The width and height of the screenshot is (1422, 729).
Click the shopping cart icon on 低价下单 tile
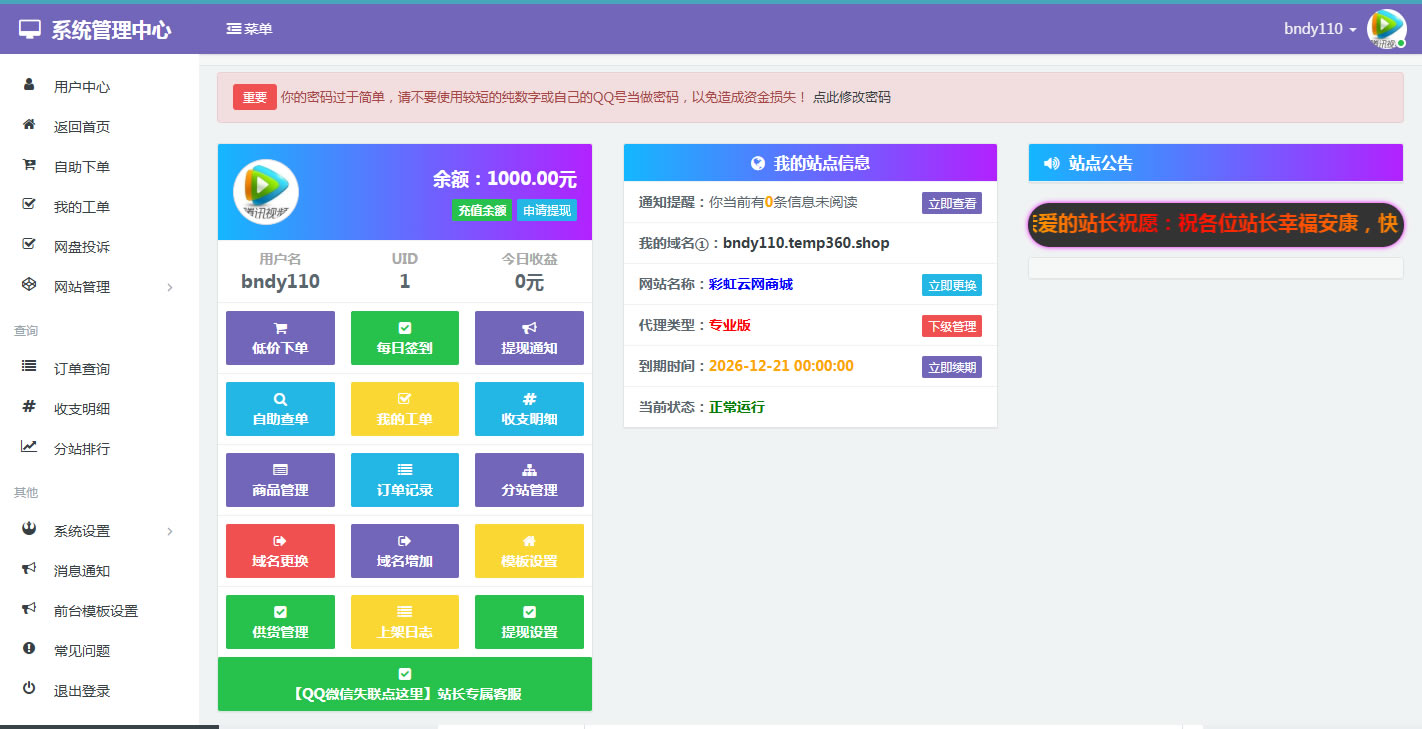tap(280, 328)
